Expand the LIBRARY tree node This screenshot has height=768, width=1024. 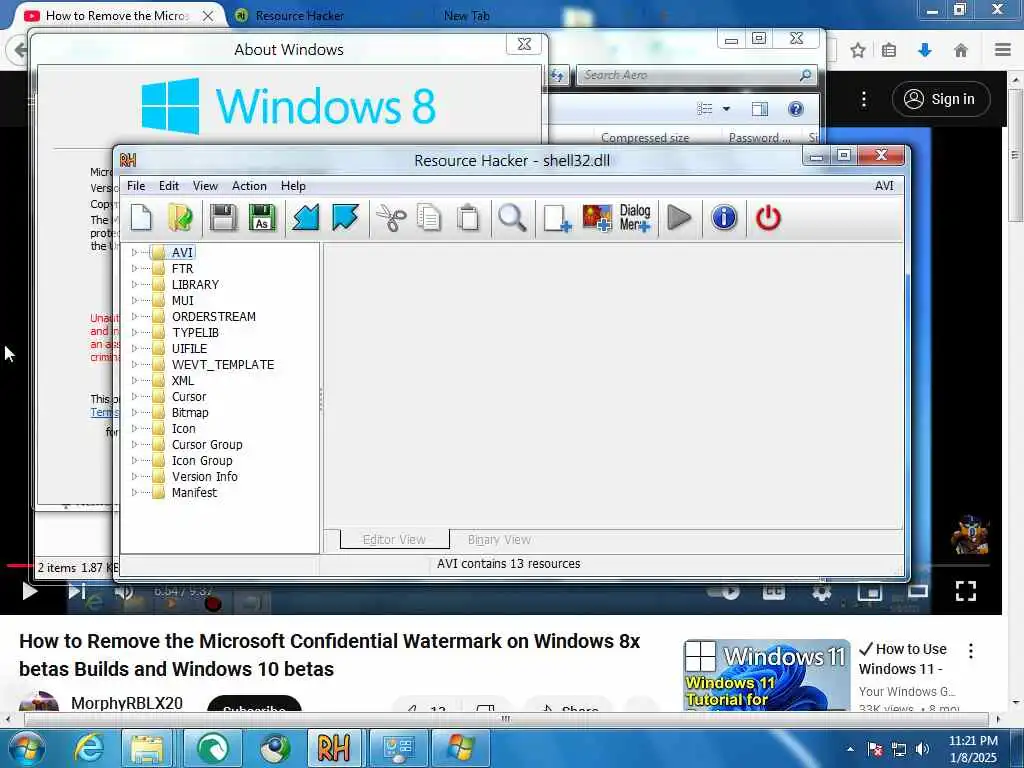135,285
